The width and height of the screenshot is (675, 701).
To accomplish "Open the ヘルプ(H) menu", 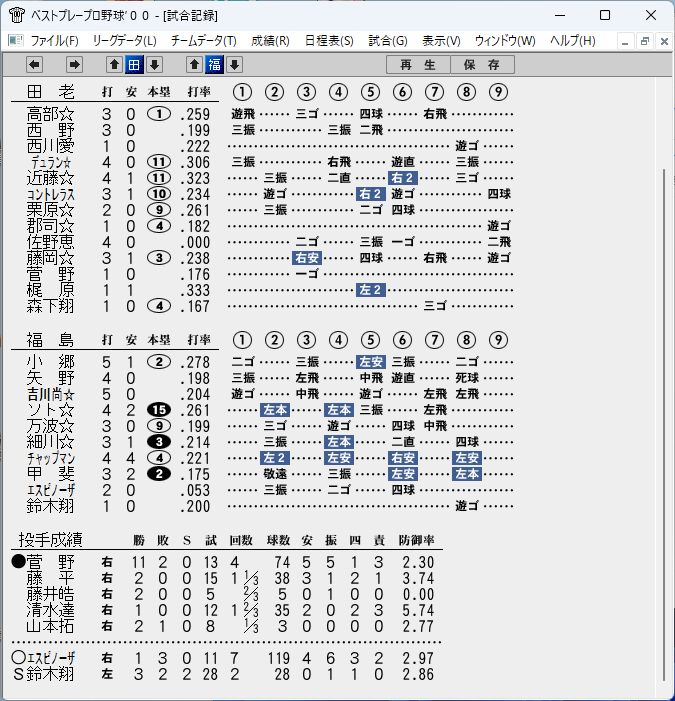I will tap(572, 41).
